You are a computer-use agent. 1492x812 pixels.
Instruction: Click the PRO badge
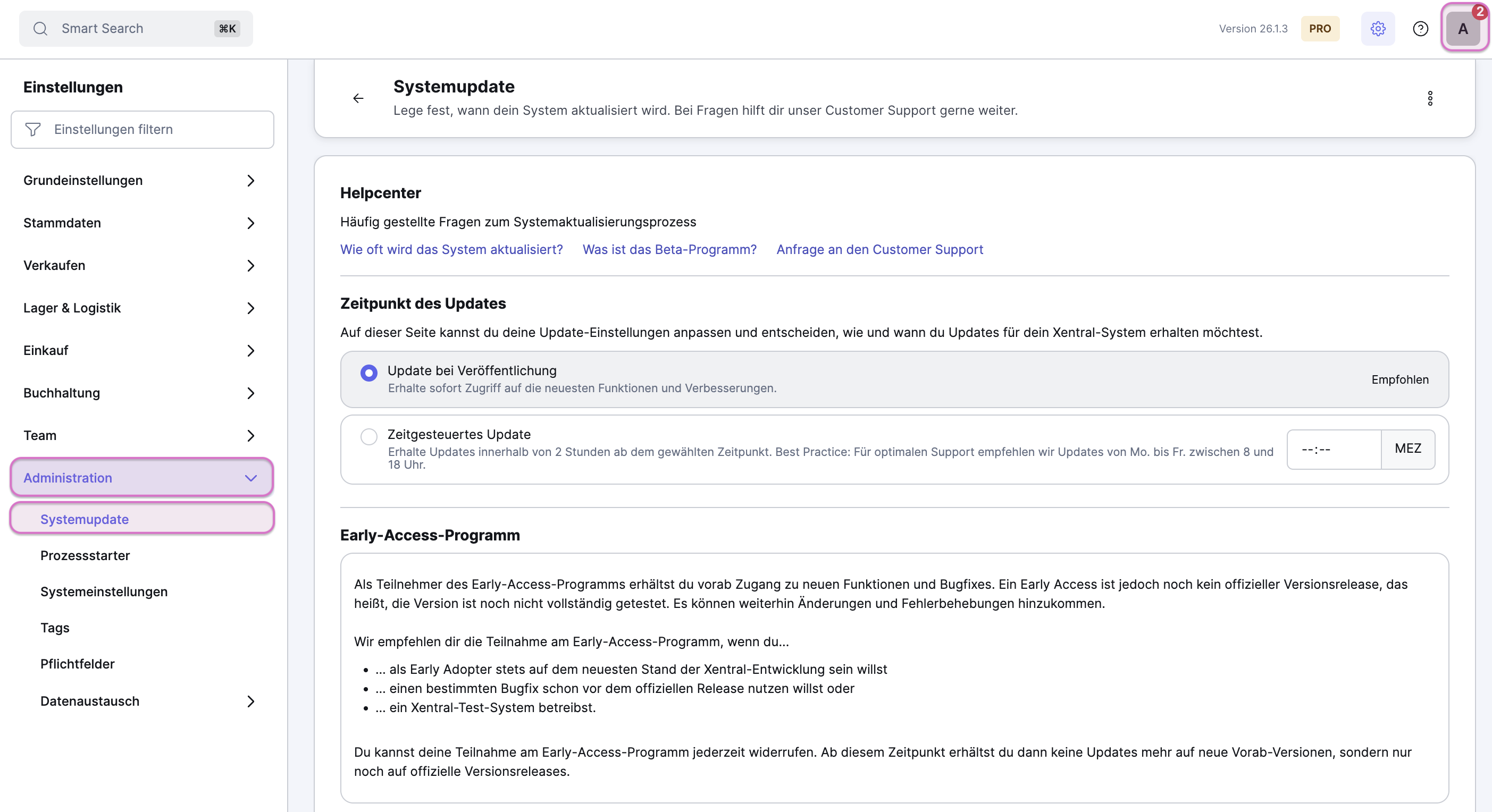(1320, 28)
